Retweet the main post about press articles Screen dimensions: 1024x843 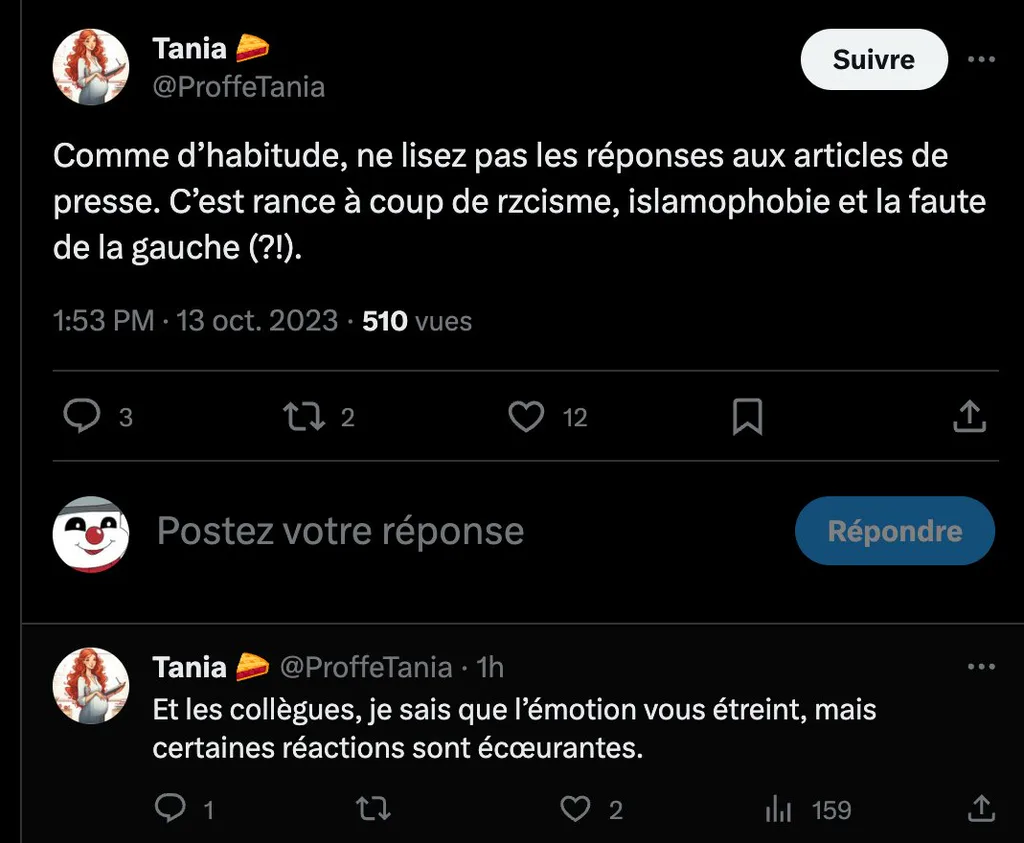pos(304,416)
